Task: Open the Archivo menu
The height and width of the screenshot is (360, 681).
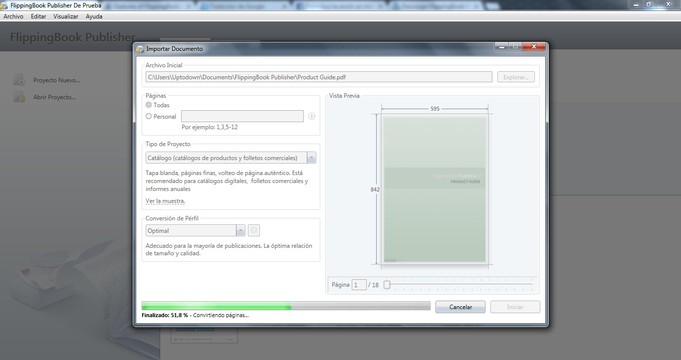Action: point(13,17)
